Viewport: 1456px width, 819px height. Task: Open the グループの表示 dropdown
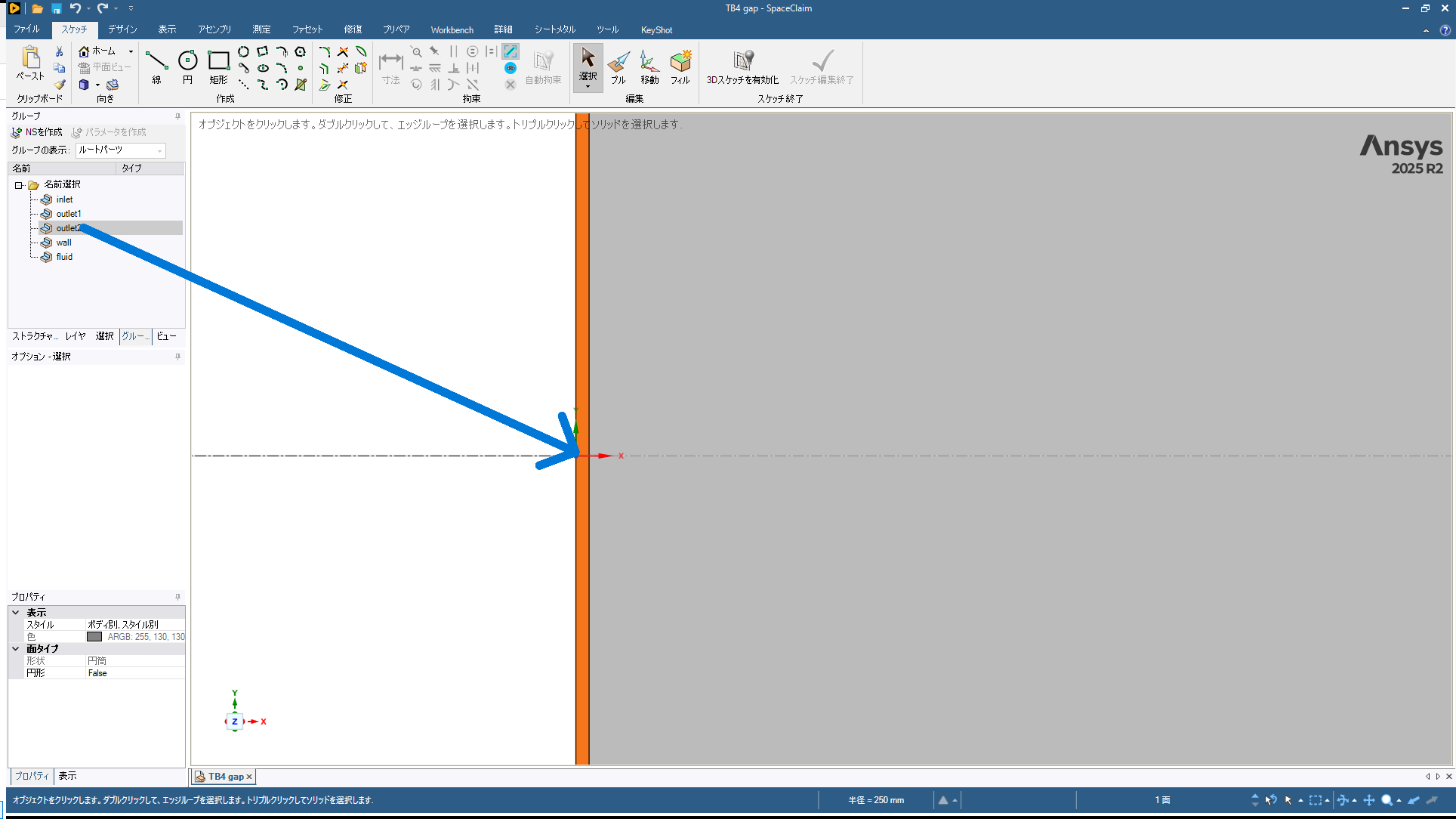coord(159,150)
